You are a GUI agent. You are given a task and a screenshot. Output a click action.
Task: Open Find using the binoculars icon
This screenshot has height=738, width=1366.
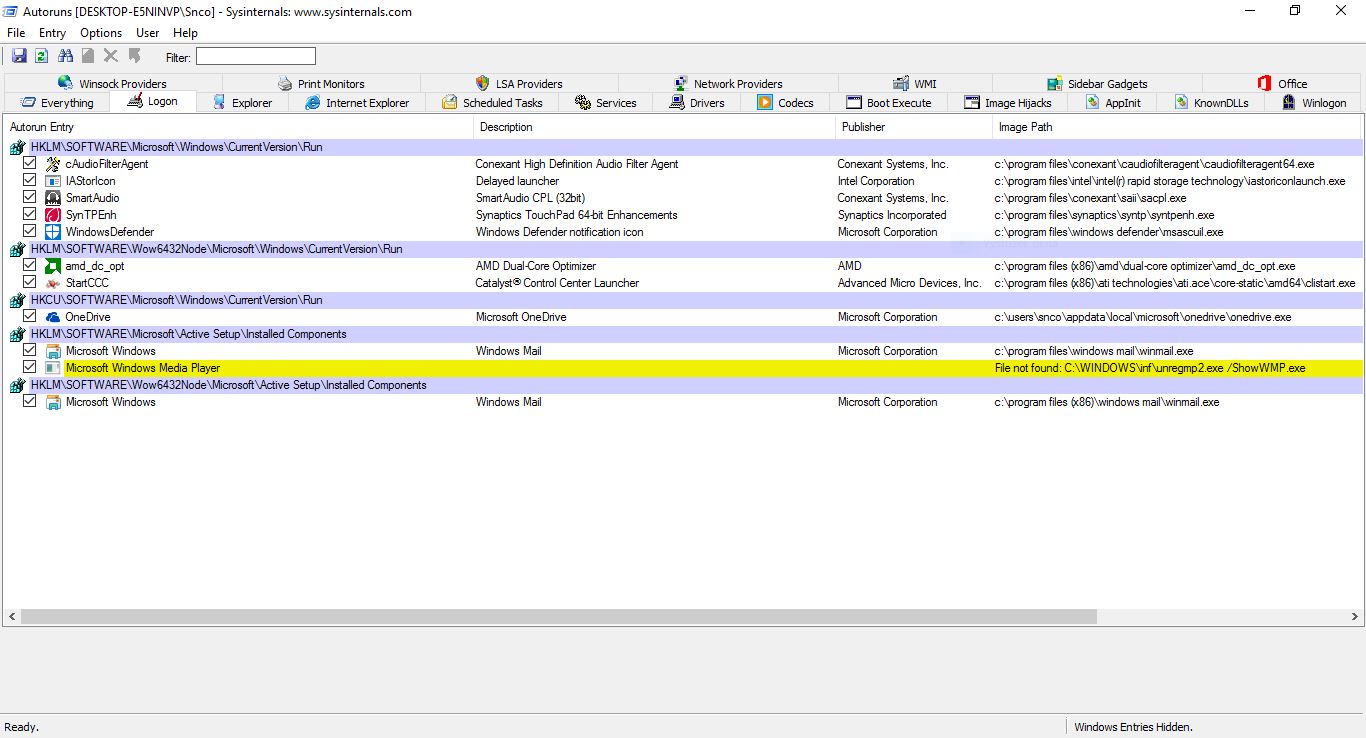(x=66, y=56)
